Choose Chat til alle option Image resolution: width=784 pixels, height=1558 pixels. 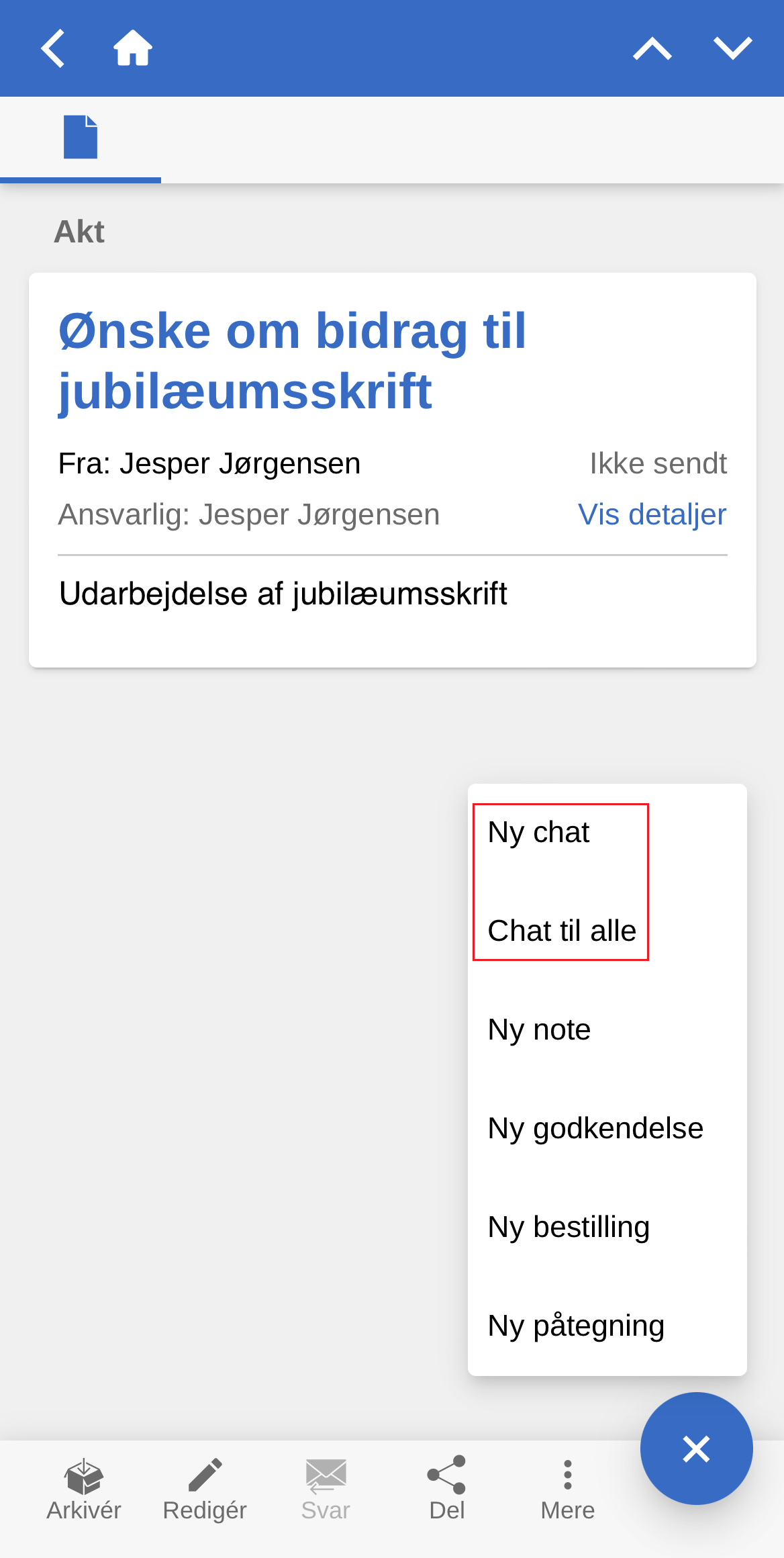pyautogui.click(x=562, y=931)
